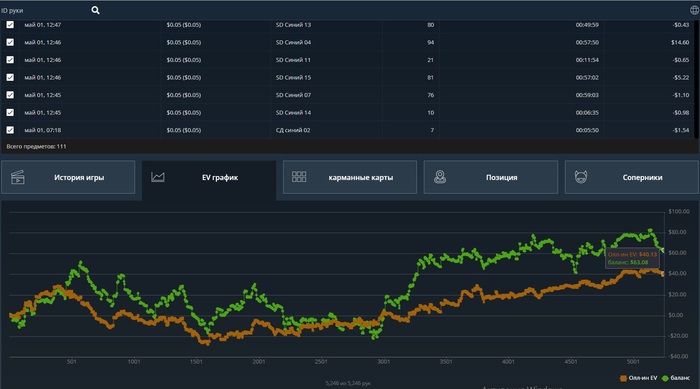
Task: Select the SD Синий 11 table name
Action: [293, 60]
